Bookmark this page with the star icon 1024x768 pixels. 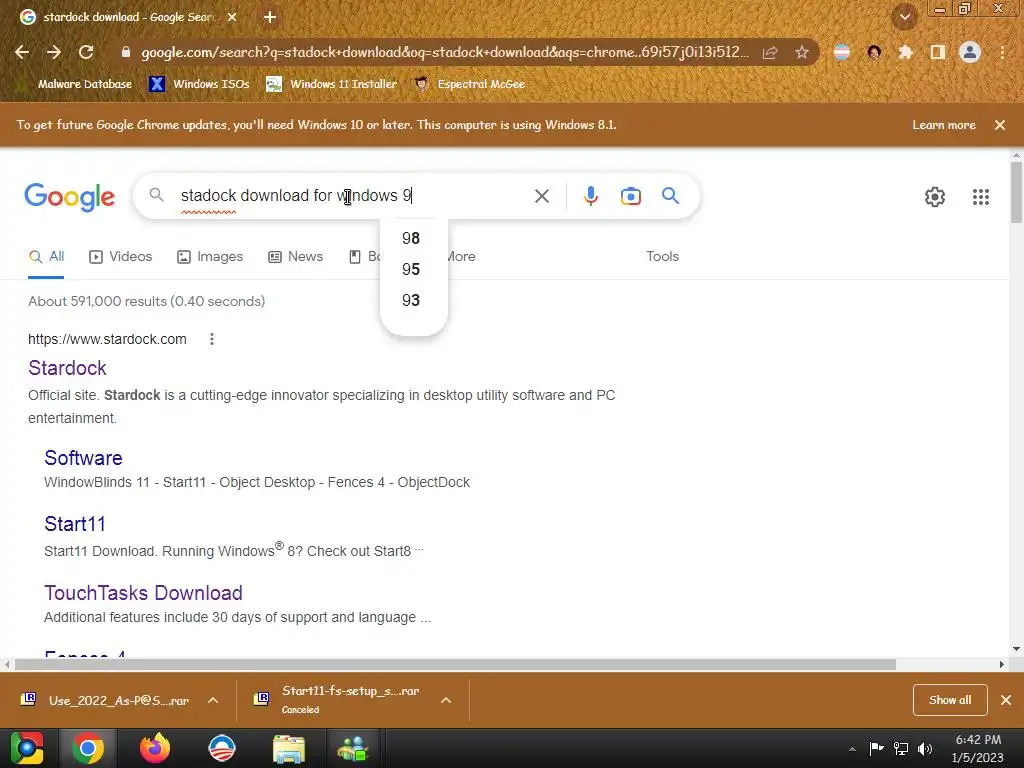[x=802, y=52]
